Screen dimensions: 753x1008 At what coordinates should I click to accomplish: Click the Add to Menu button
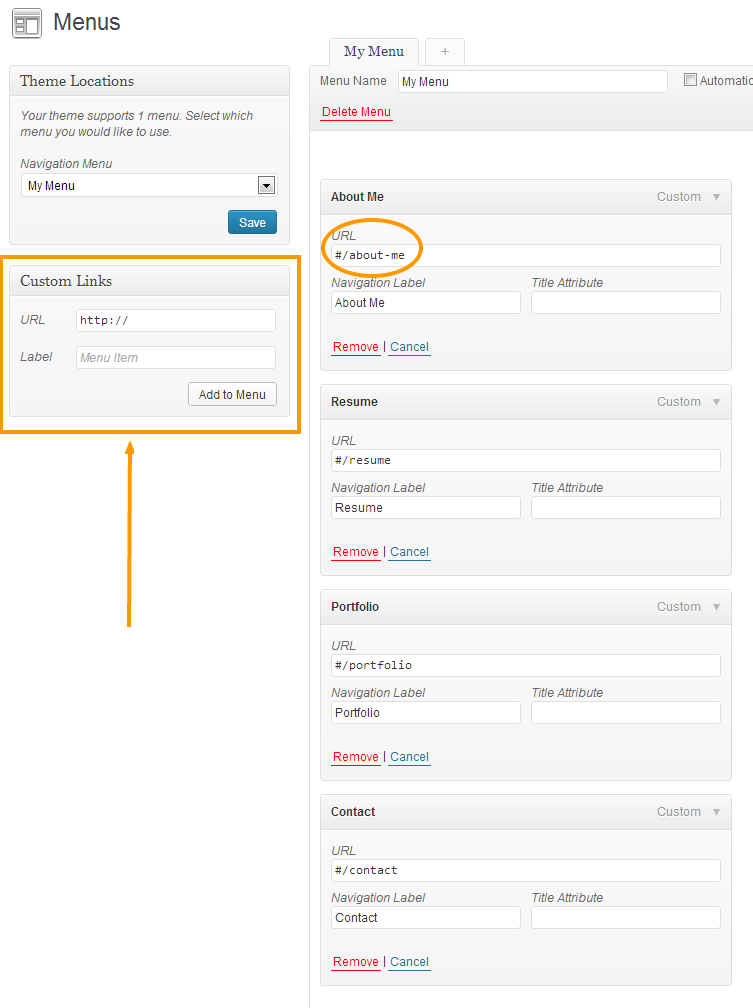(232, 394)
